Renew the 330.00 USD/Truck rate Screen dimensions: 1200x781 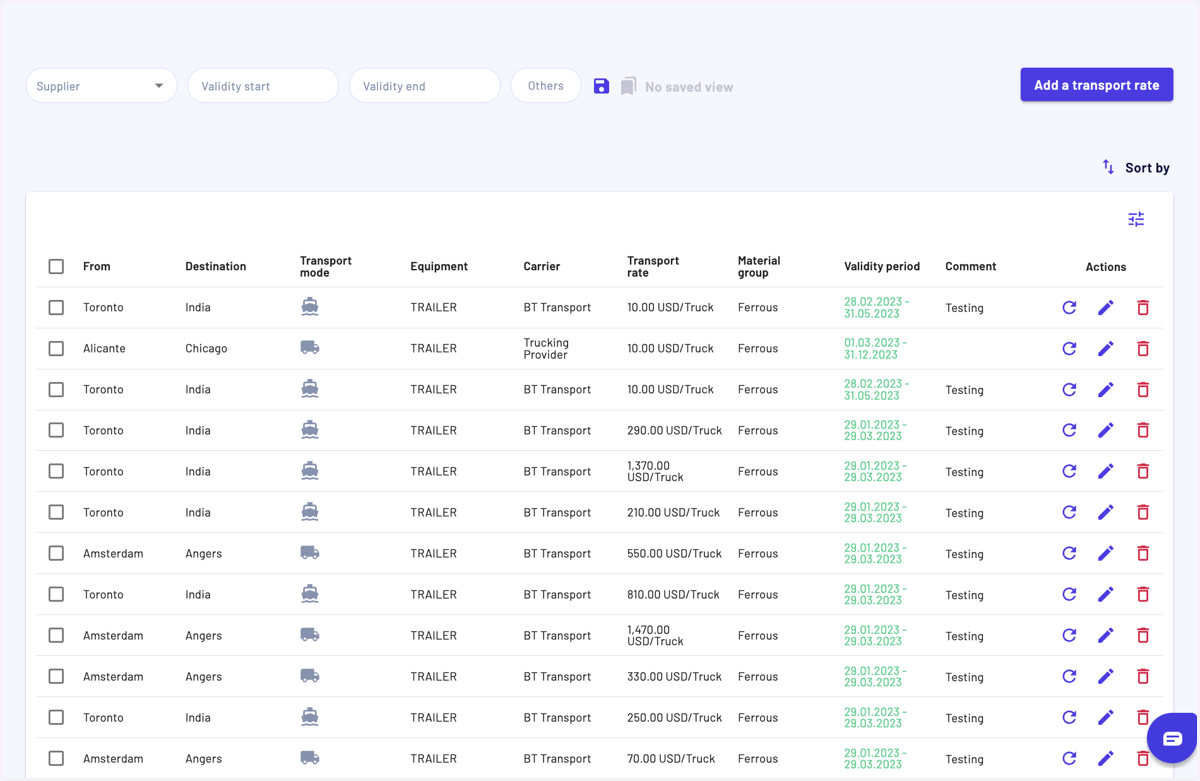coord(1069,676)
